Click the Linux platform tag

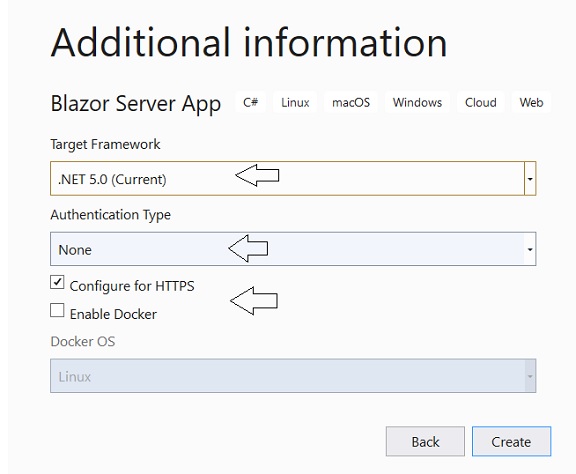coord(295,102)
